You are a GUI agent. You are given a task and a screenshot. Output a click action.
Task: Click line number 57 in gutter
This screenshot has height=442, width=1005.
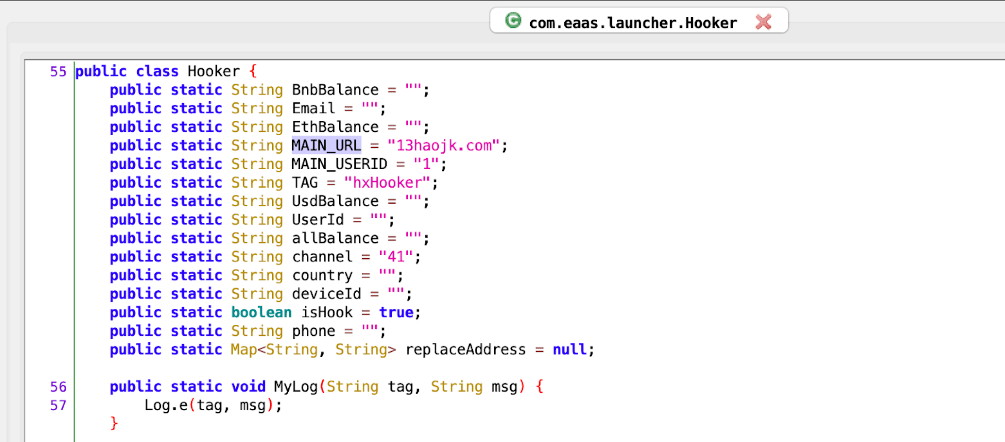(58, 405)
